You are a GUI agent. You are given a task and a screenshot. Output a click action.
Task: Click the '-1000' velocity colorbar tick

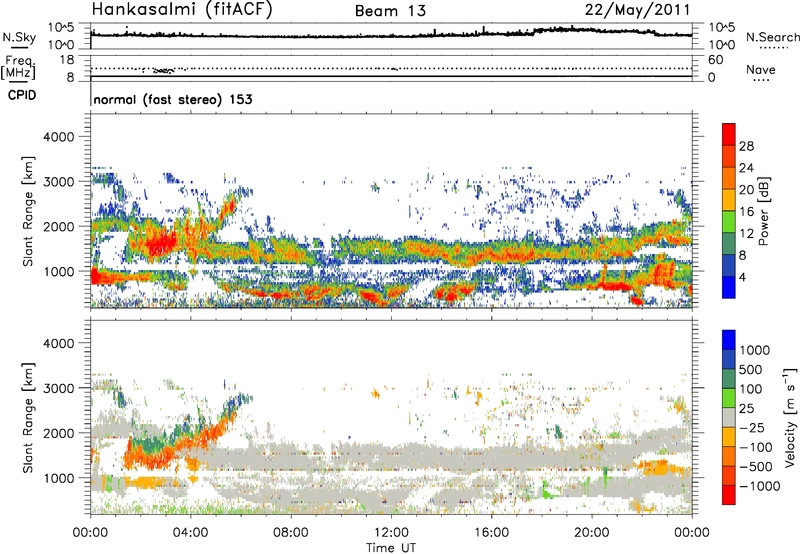click(759, 486)
